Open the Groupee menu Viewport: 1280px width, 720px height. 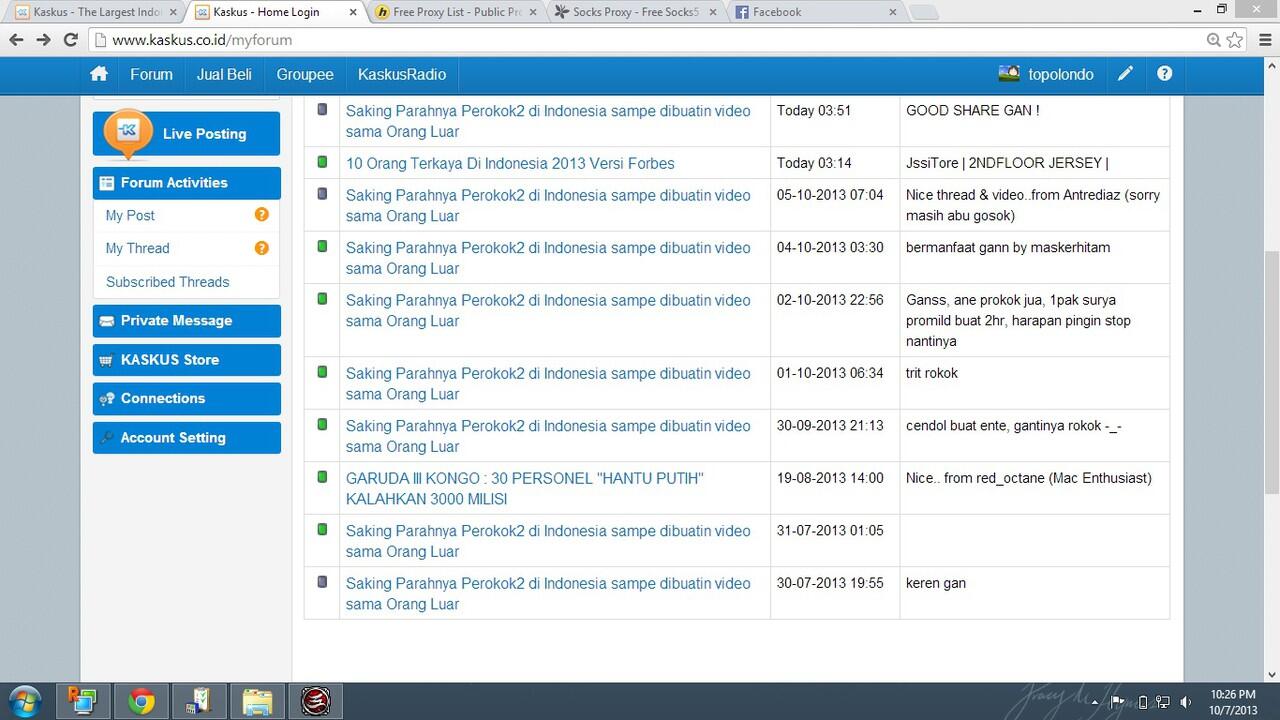(305, 74)
